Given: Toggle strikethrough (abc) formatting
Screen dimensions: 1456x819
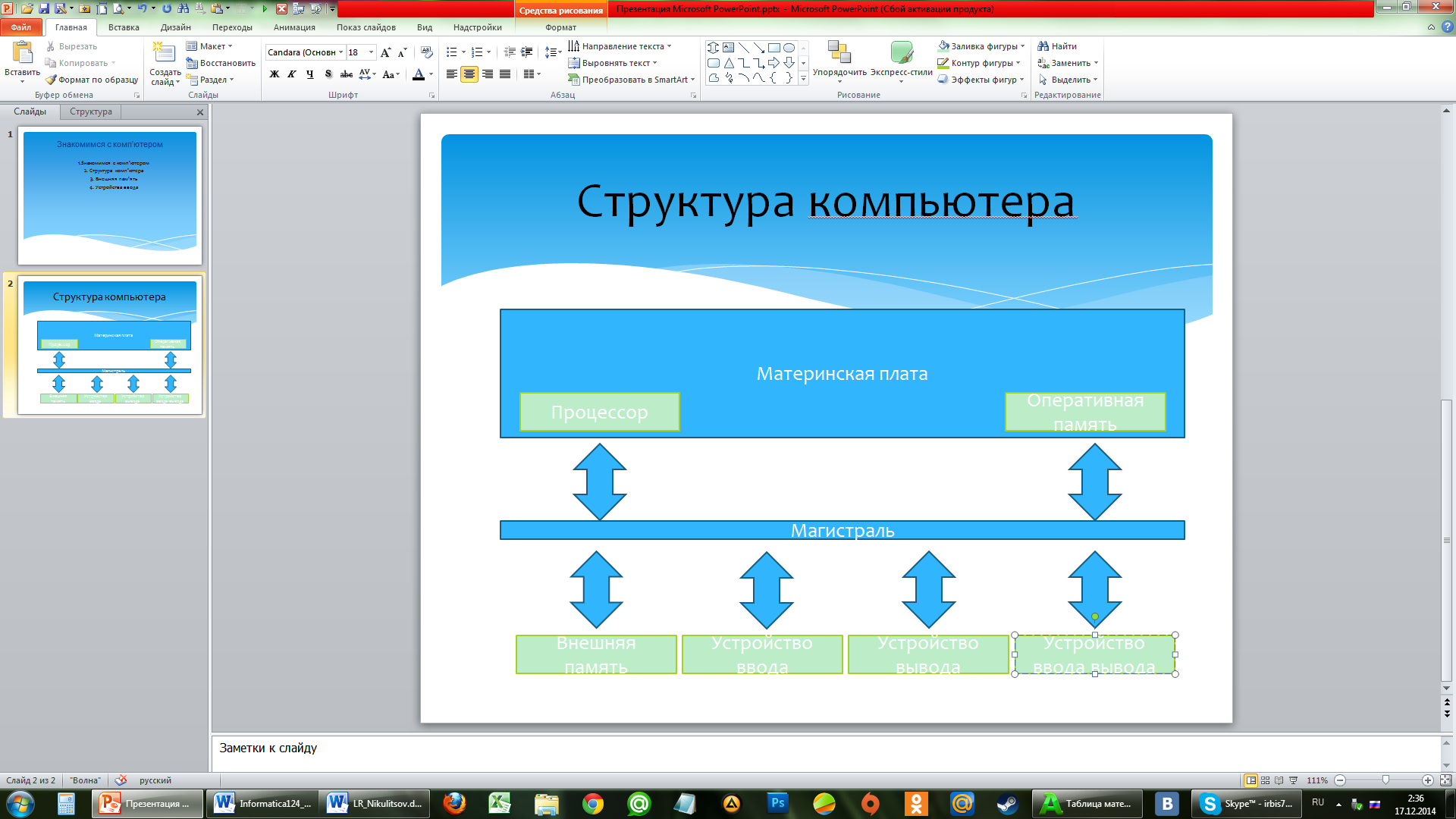Looking at the screenshot, I should click(x=347, y=74).
